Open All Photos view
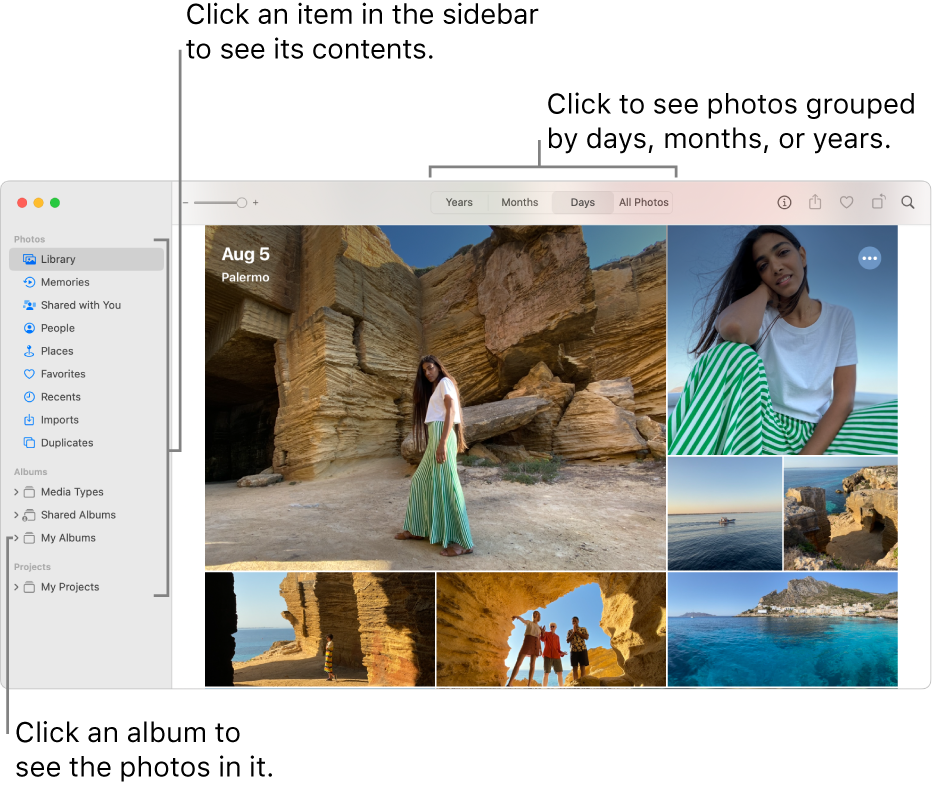This screenshot has width=934, height=790. [x=643, y=202]
